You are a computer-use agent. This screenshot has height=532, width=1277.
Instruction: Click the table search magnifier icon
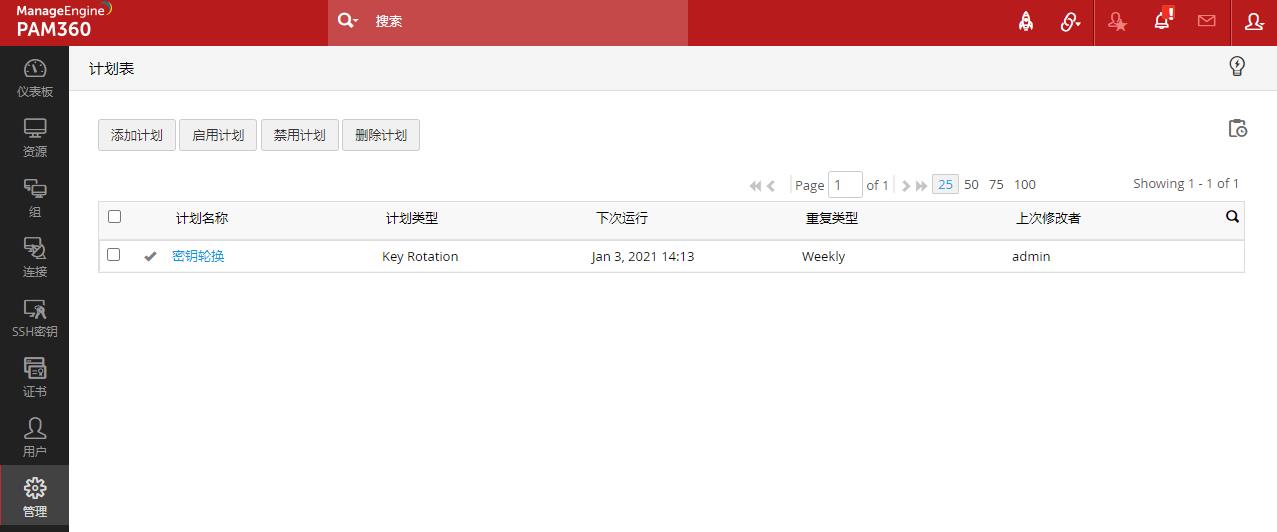pos(1232,216)
